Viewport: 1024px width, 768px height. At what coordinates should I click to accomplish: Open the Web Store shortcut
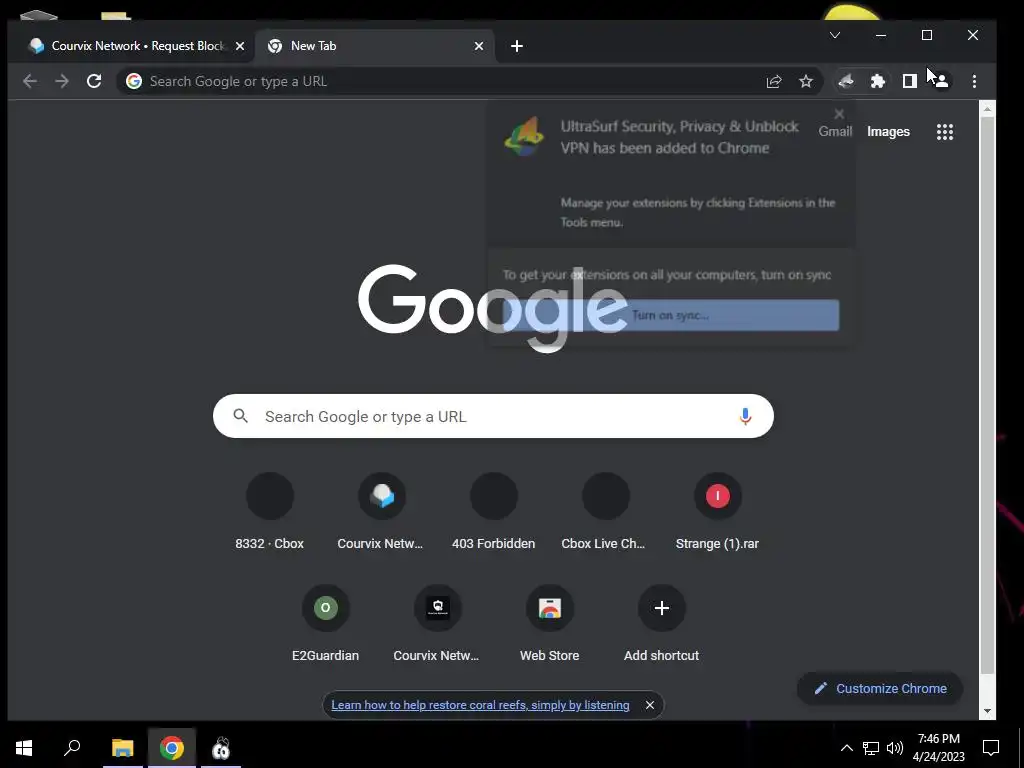tap(549, 623)
